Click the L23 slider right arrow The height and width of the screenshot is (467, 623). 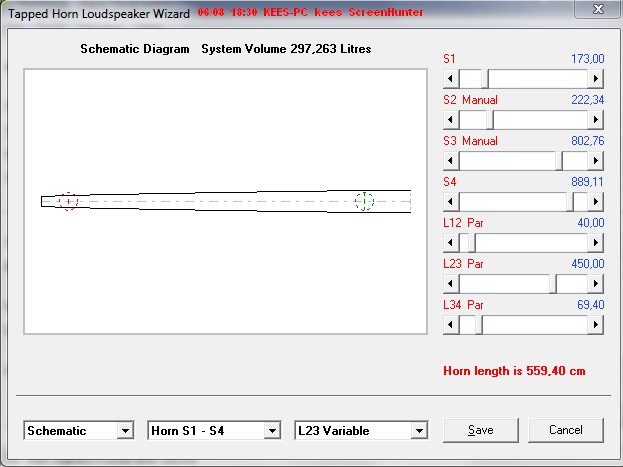click(x=596, y=283)
